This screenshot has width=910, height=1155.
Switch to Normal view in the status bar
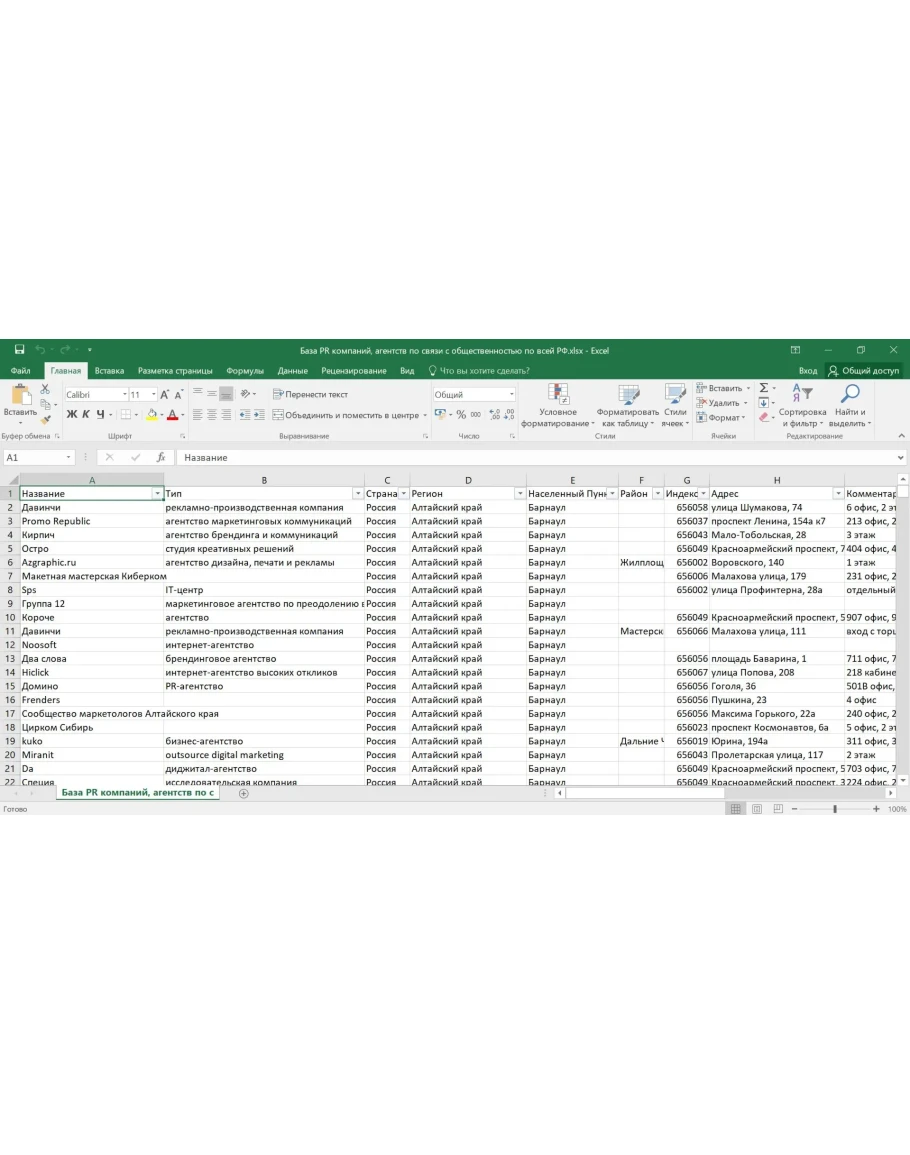[735, 809]
